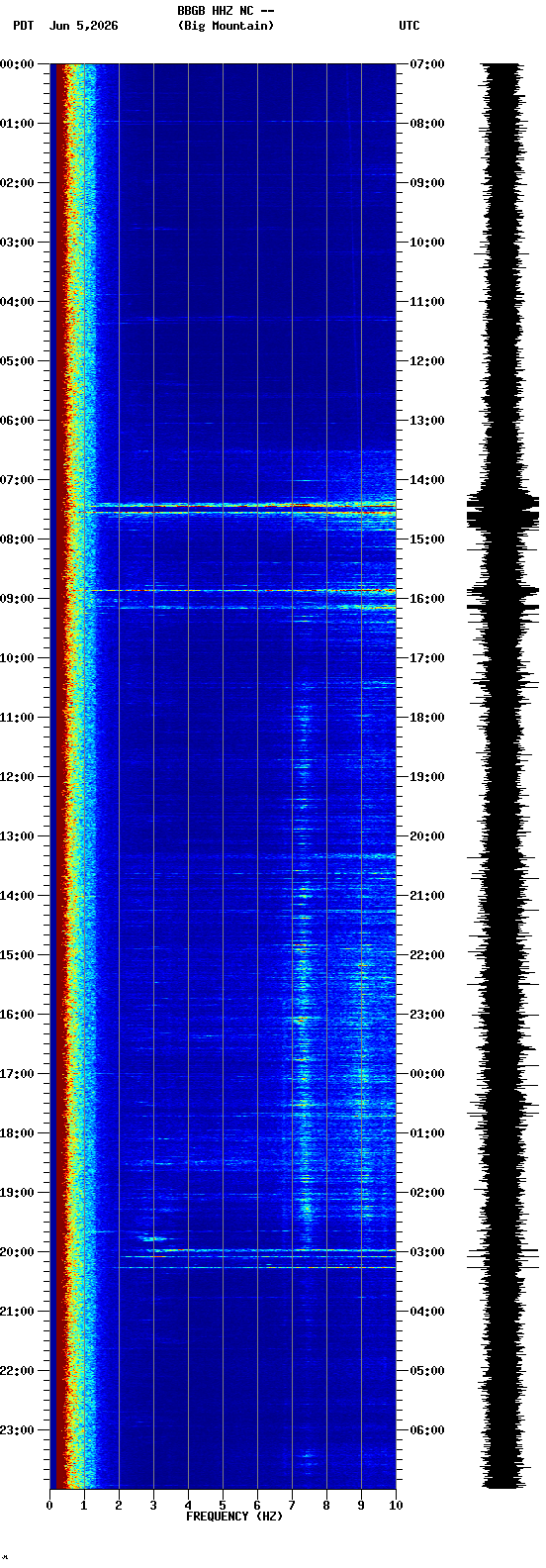The height and width of the screenshot is (1568, 546).
Task: Click the PDT time label "20:00"
Action: 17,1252
